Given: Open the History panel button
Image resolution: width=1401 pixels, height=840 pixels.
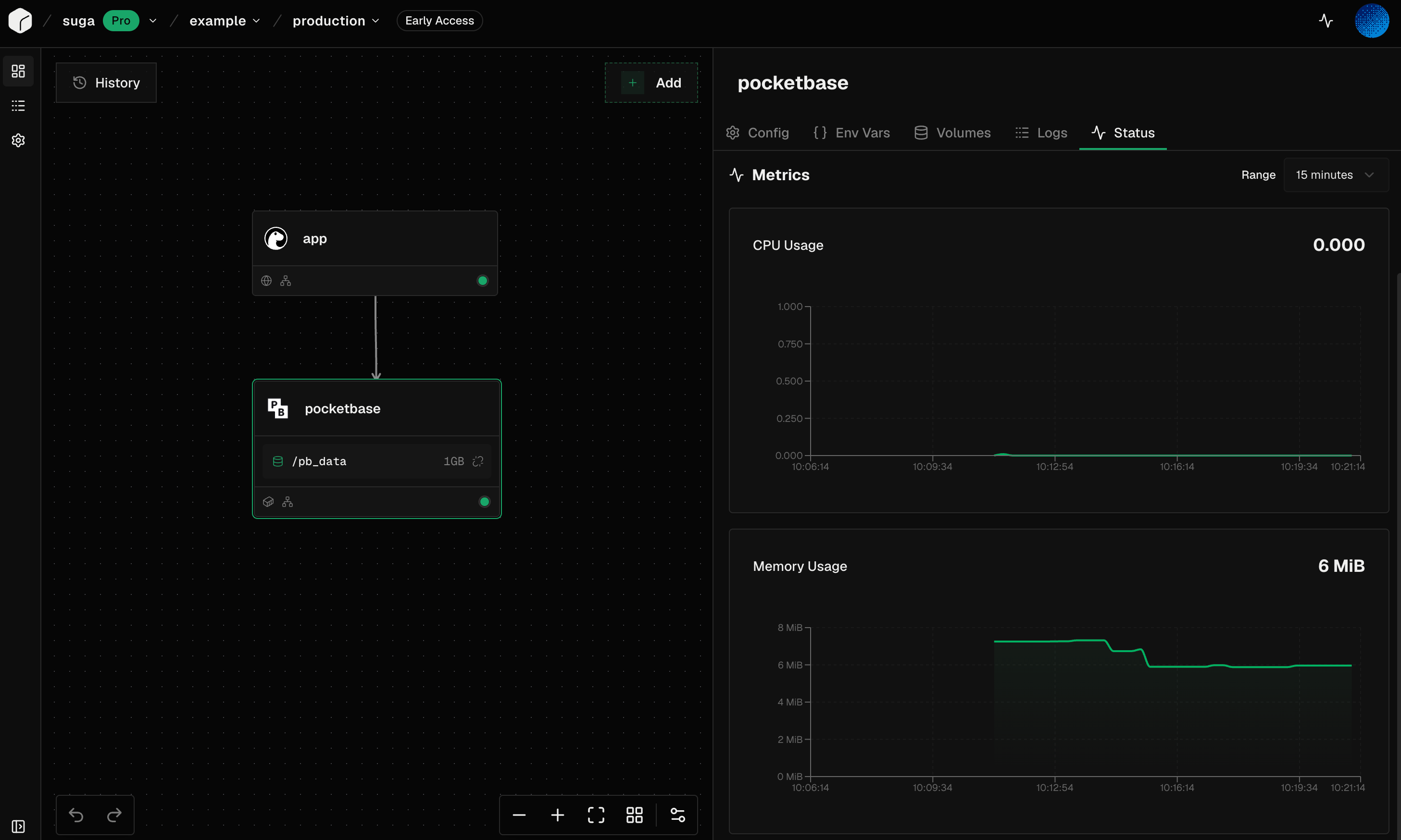Looking at the screenshot, I should point(106,83).
